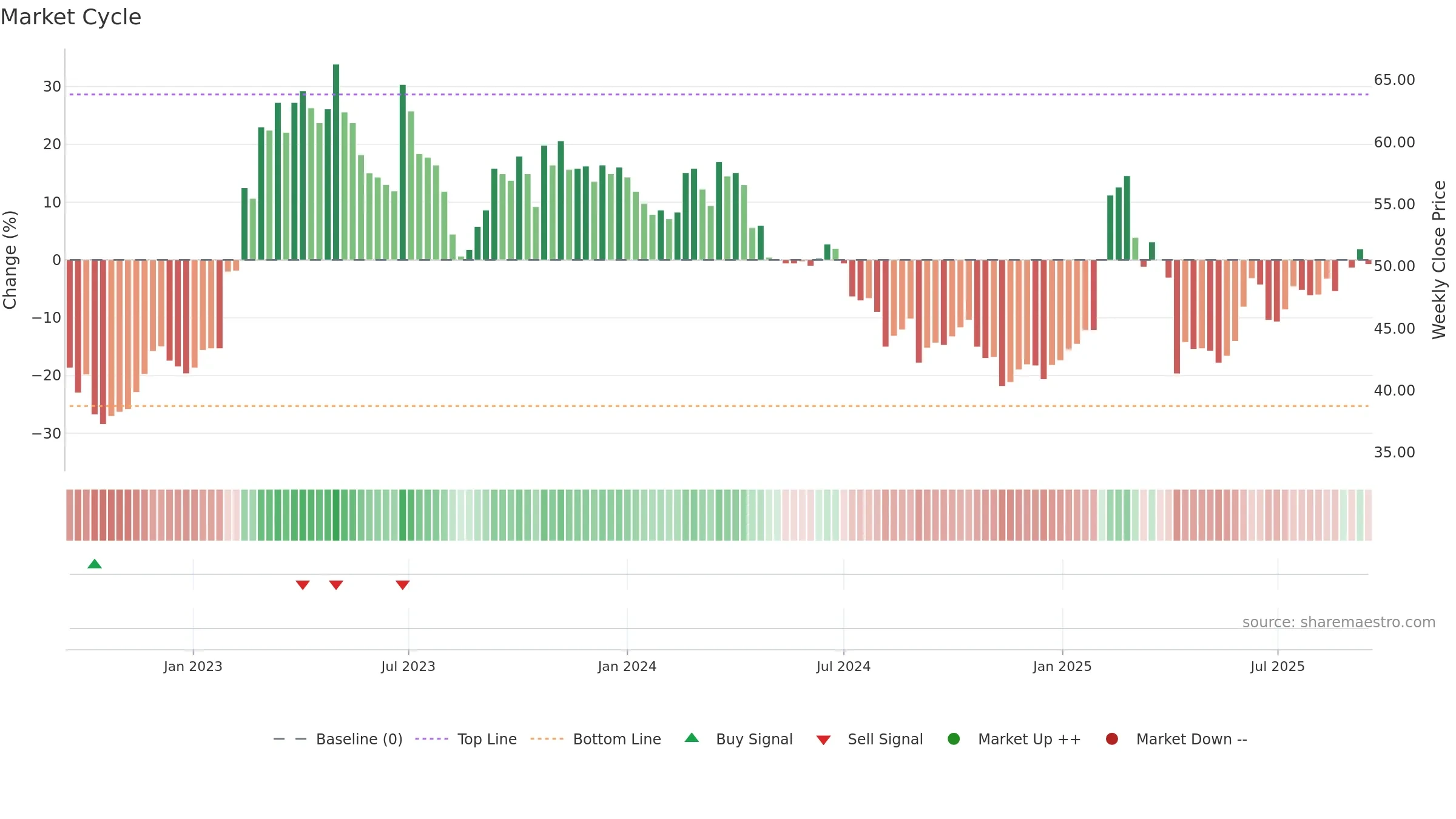The height and width of the screenshot is (819, 1456).
Task: Click the source: sharemaestro.com text
Action: click(x=1339, y=622)
